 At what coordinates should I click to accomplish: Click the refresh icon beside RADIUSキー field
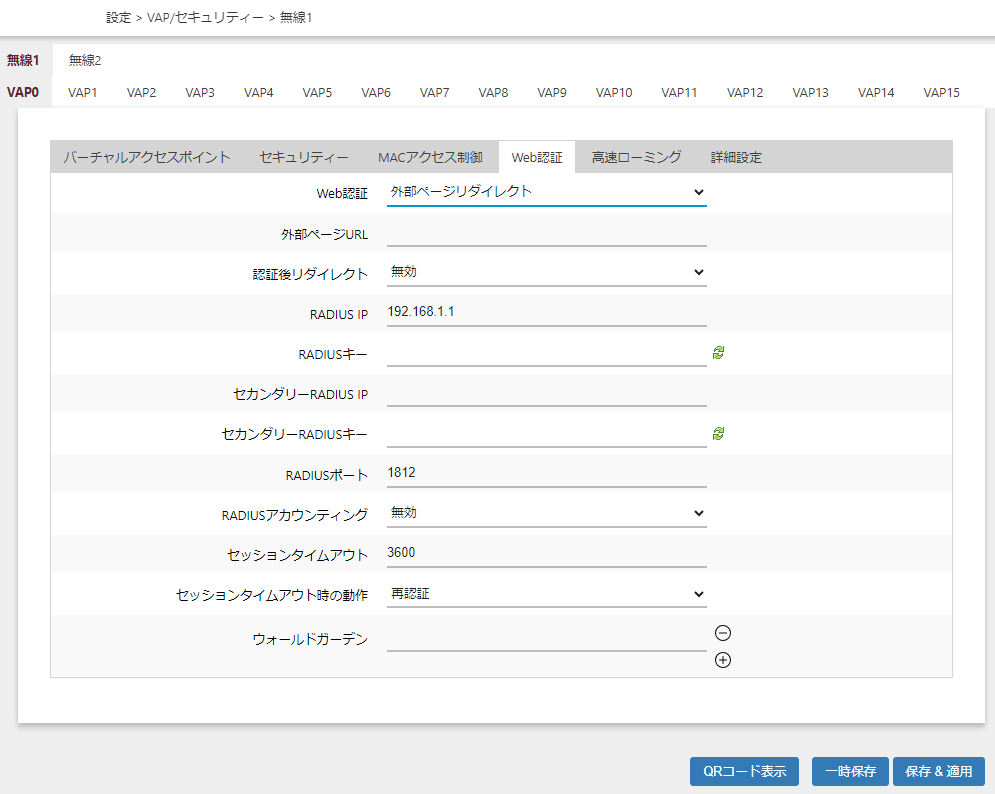pyautogui.click(x=718, y=352)
